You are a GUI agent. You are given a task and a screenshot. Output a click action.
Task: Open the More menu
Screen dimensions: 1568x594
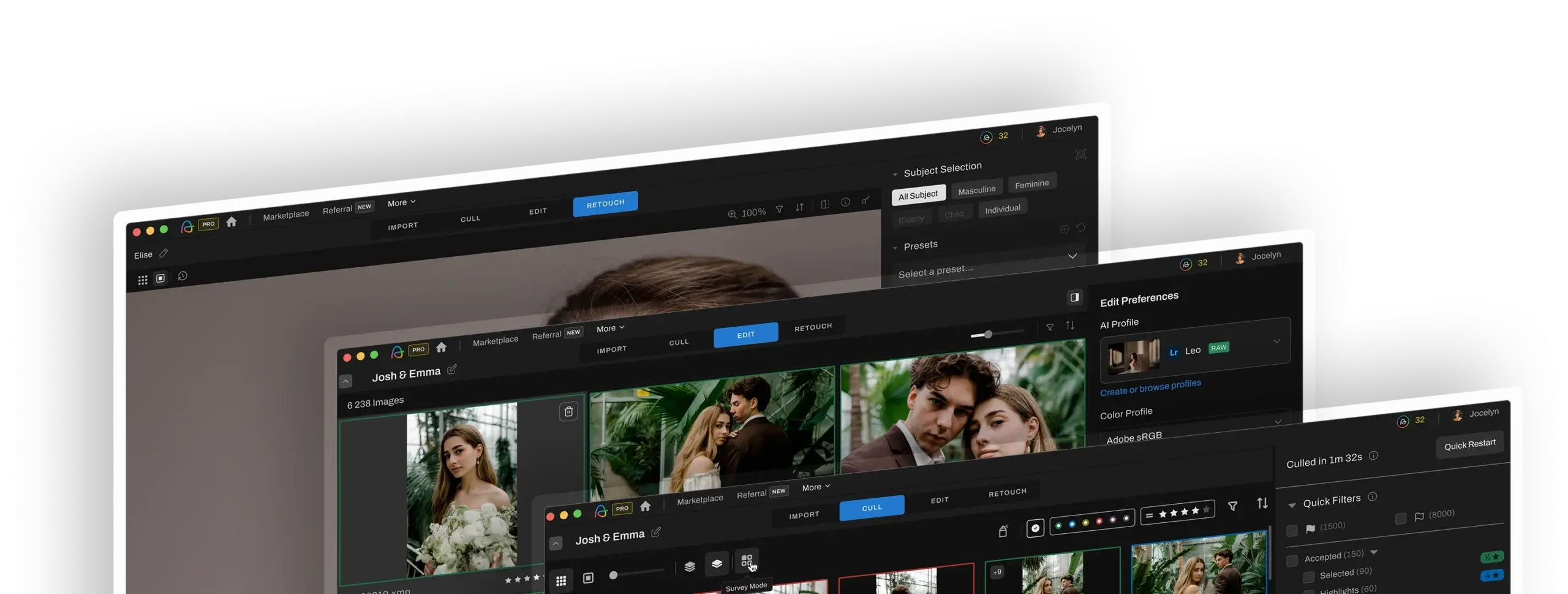coord(816,487)
